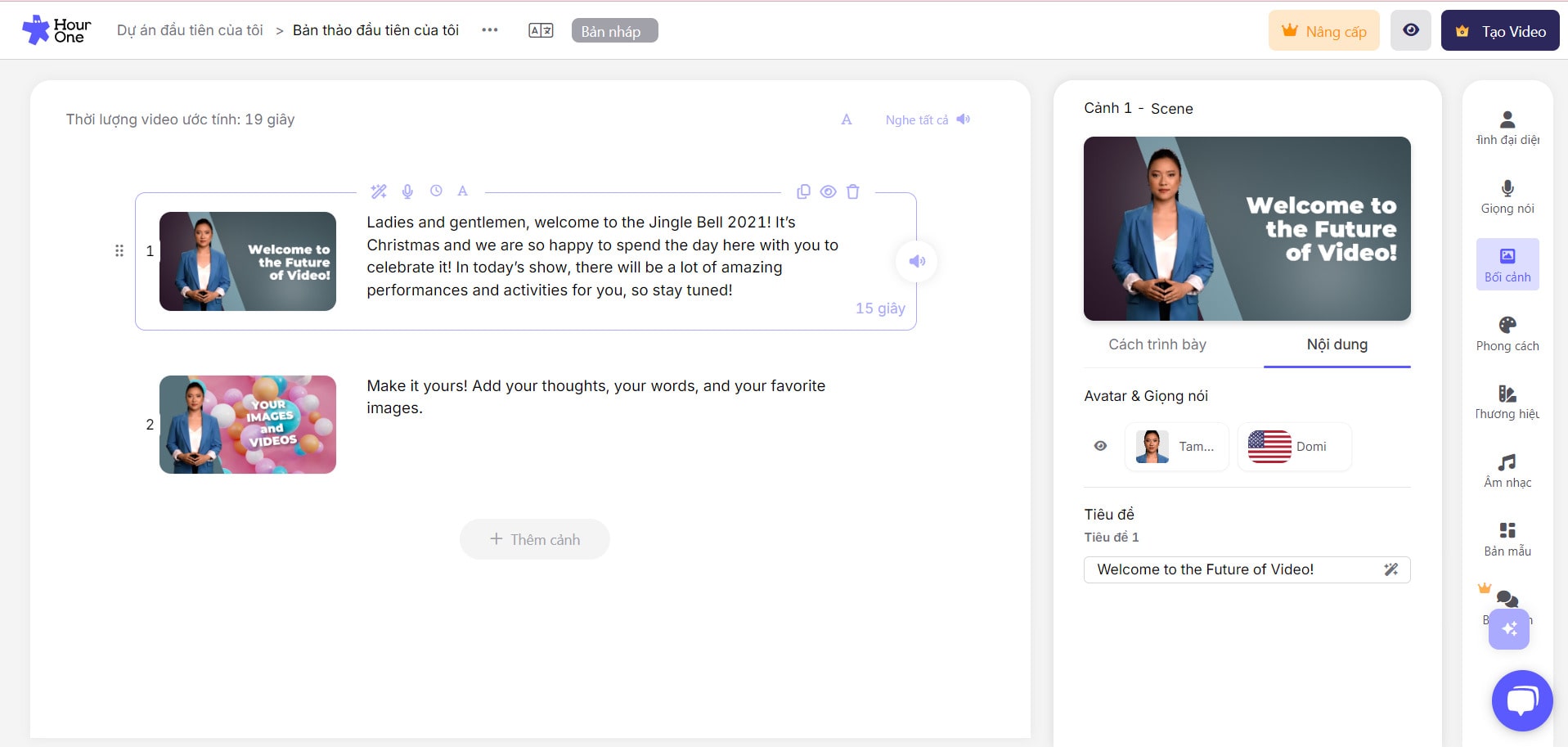Click the Tiêu đề 1 text field

tap(1247, 569)
